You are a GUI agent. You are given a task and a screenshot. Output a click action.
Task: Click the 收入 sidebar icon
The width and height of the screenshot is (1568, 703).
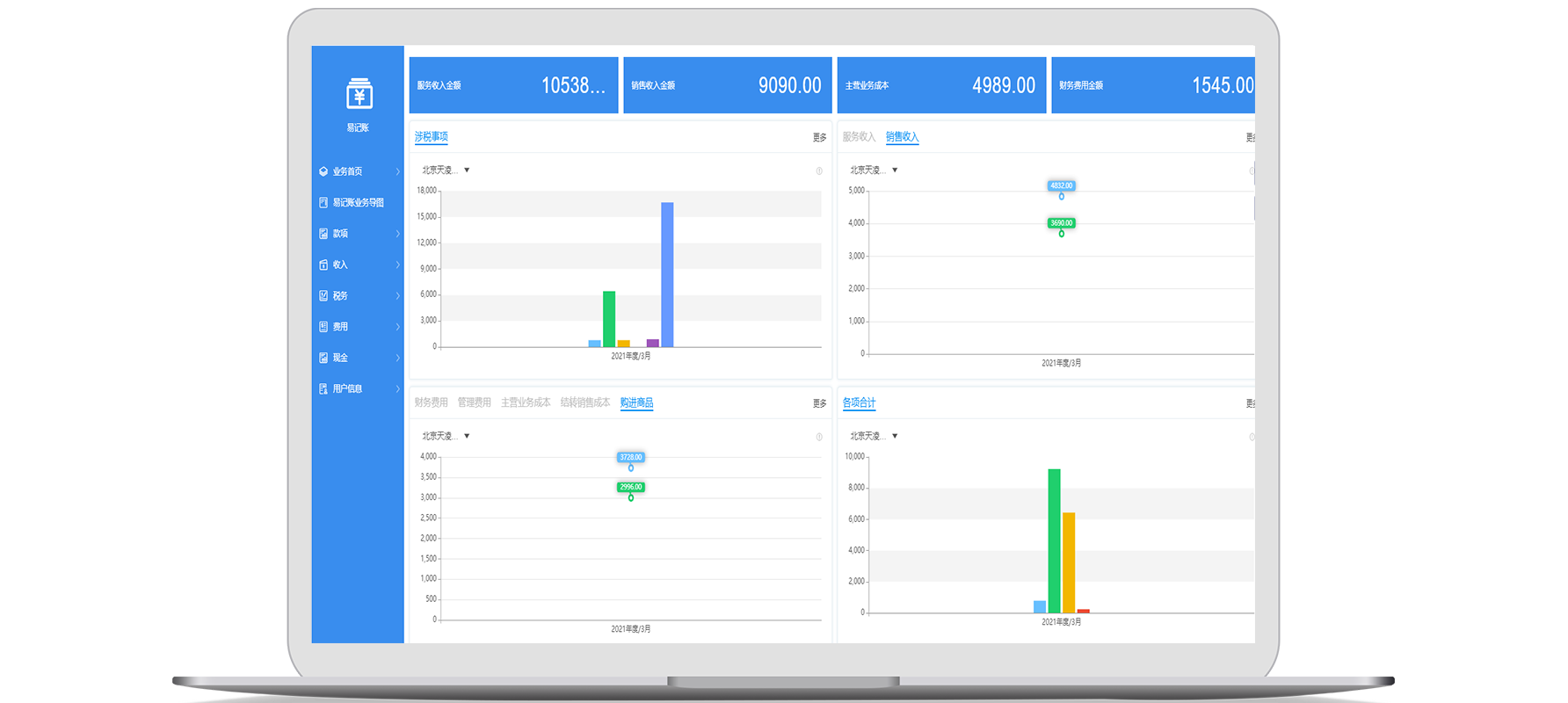(x=323, y=265)
